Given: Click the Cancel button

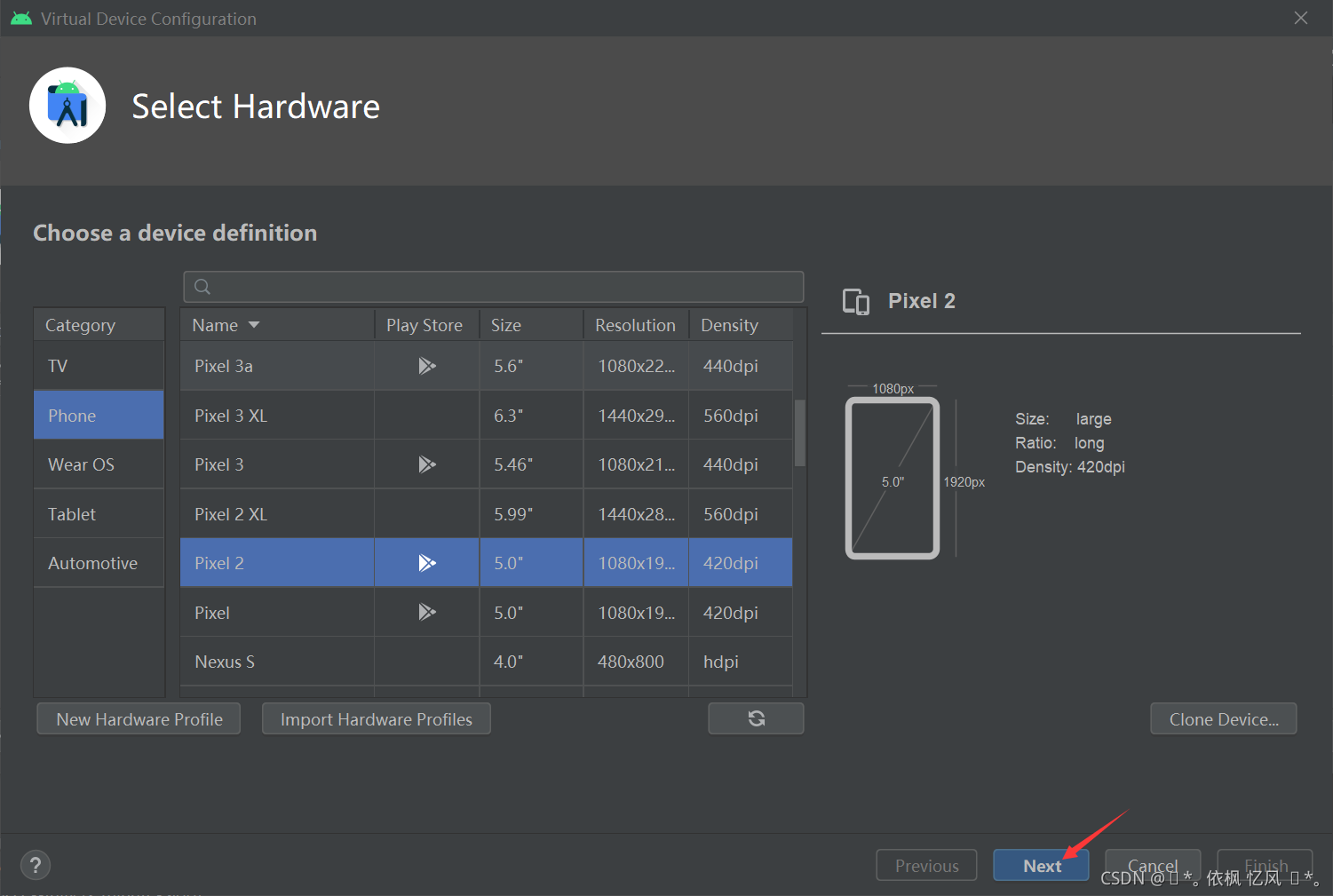Looking at the screenshot, I should tap(1153, 865).
